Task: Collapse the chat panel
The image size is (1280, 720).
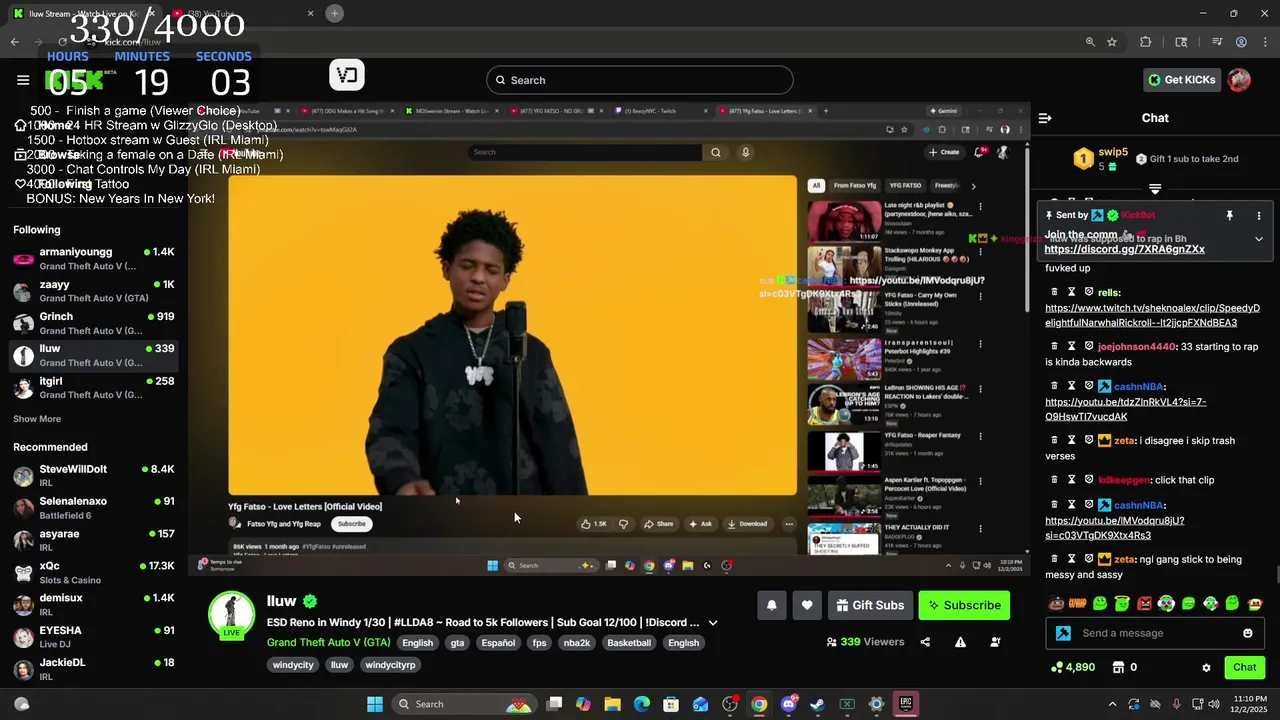Action: click(x=1045, y=118)
